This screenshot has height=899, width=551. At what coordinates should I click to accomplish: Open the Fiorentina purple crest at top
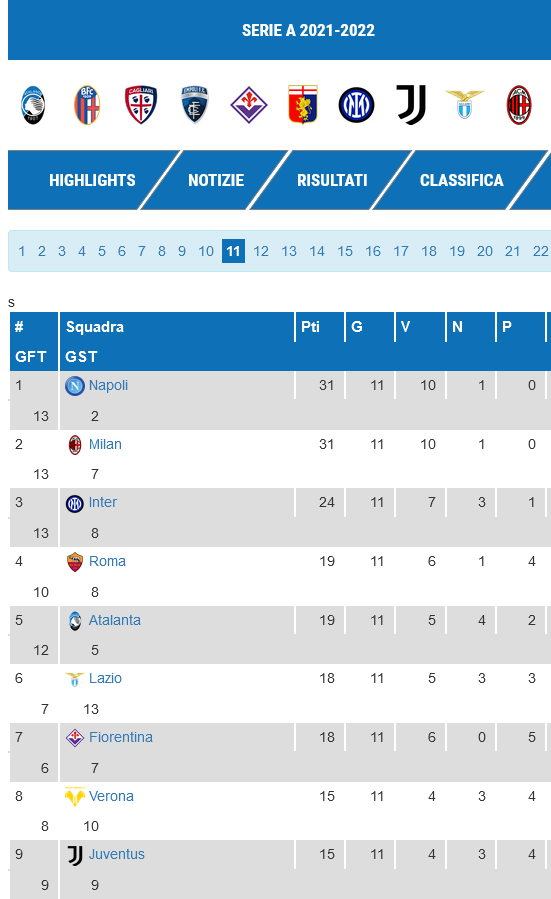249,105
